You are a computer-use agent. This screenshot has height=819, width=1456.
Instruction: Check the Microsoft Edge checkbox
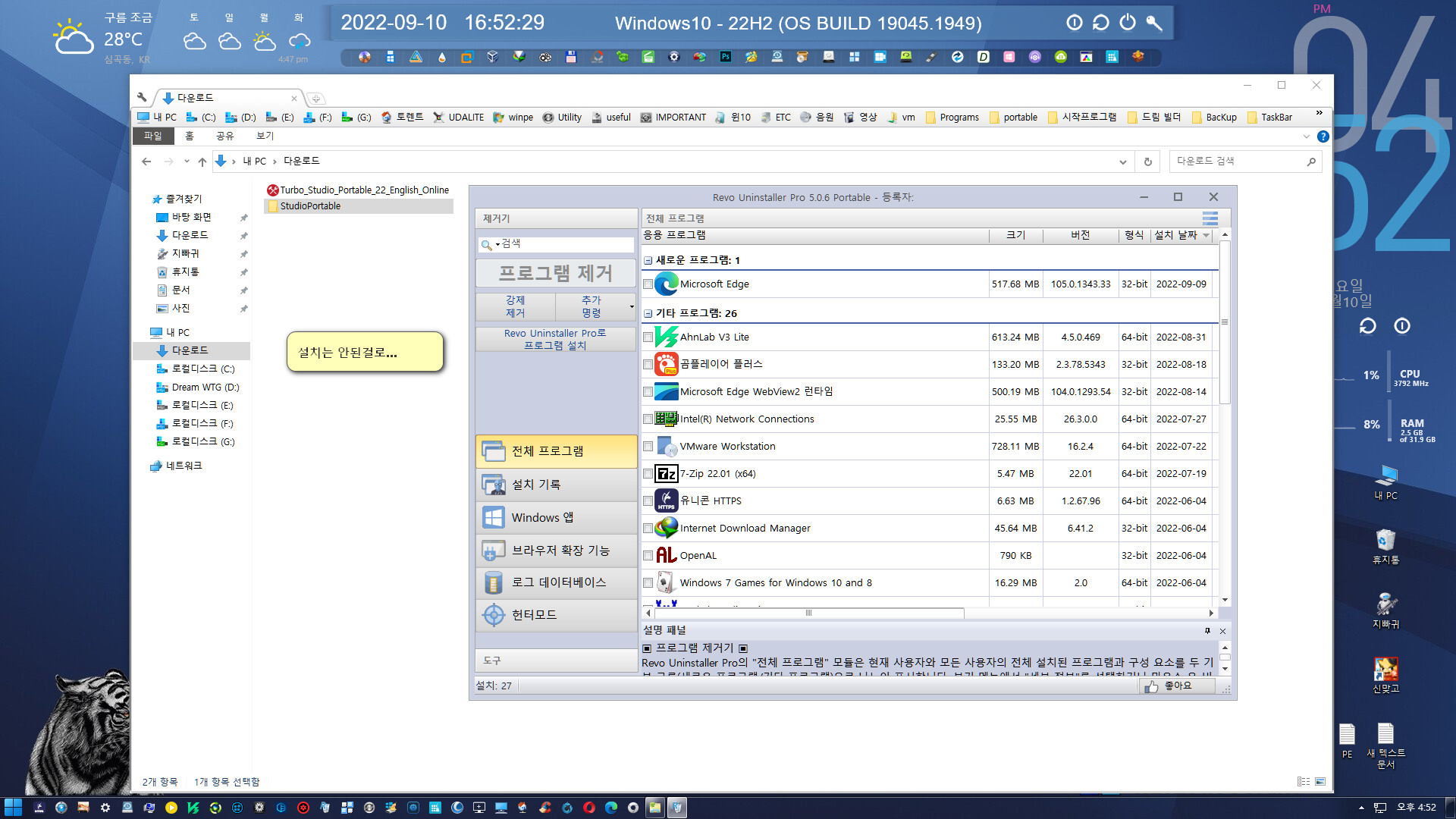(648, 284)
